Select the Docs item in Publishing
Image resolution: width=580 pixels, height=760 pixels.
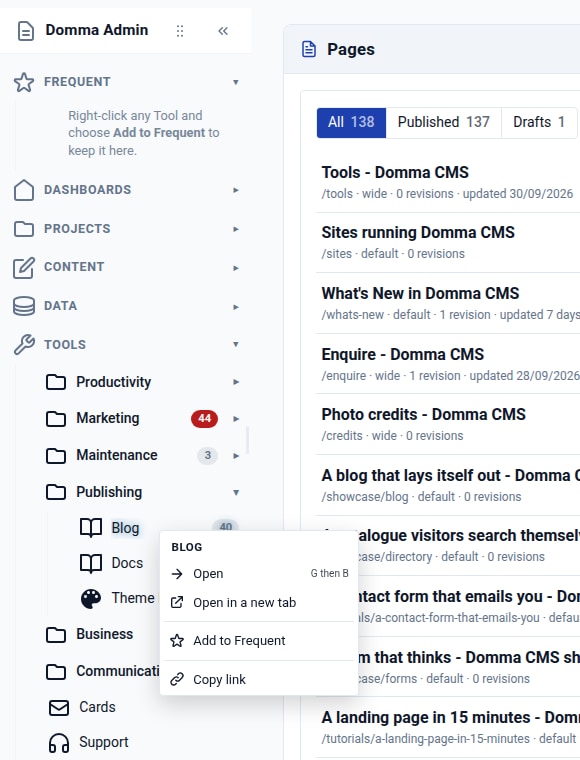[127, 563]
